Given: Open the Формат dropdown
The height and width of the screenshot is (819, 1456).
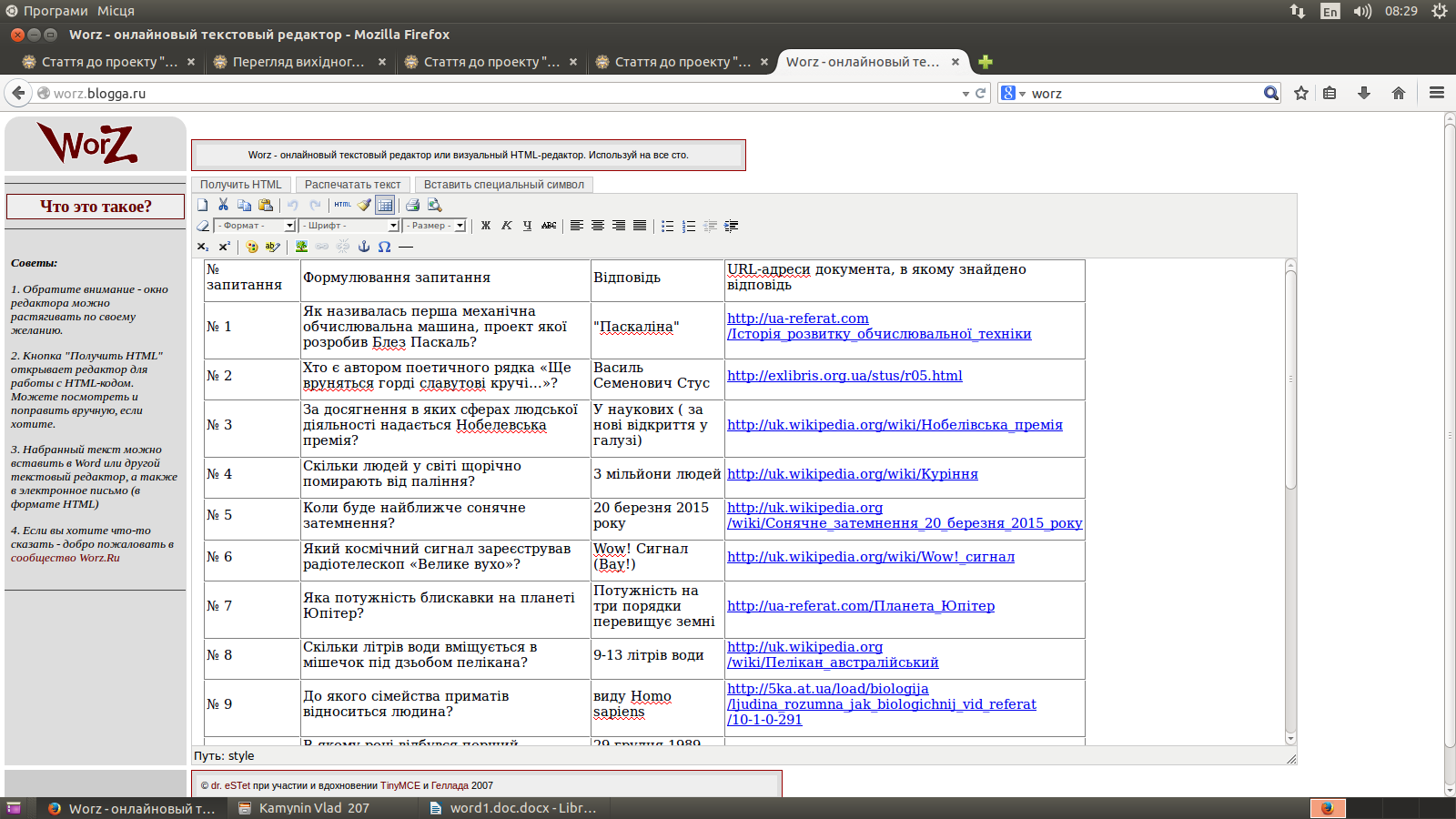Looking at the screenshot, I should 255,226.
